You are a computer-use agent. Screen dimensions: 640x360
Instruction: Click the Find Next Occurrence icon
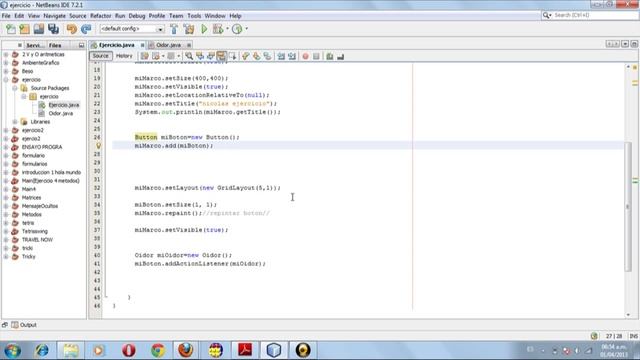click(x=211, y=56)
